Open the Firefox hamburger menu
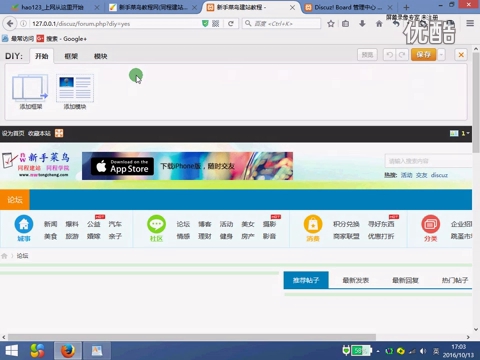This screenshot has width=480, height=360. pos(470,23)
